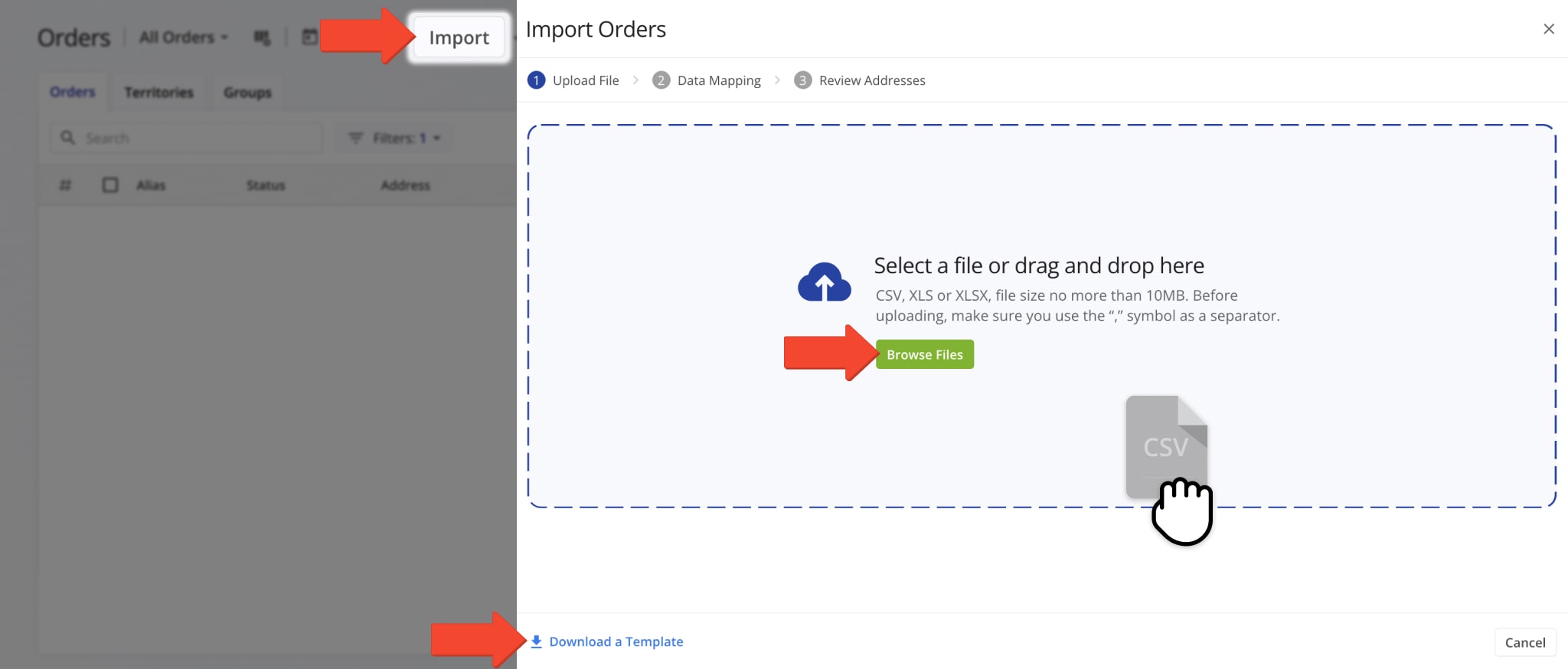1568x669 pixels.
Task: Switch to the Territories tab
Action: [159, 93]
